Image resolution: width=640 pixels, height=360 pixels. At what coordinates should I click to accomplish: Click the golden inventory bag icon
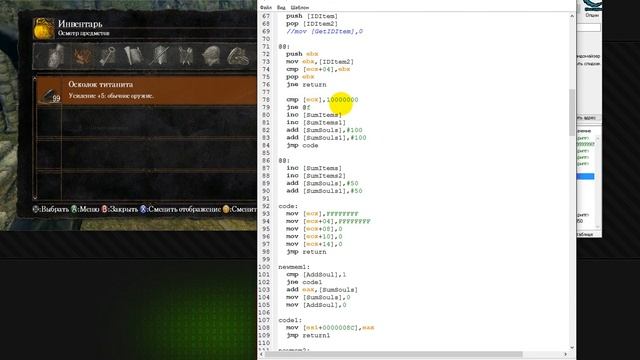(44, 28)
